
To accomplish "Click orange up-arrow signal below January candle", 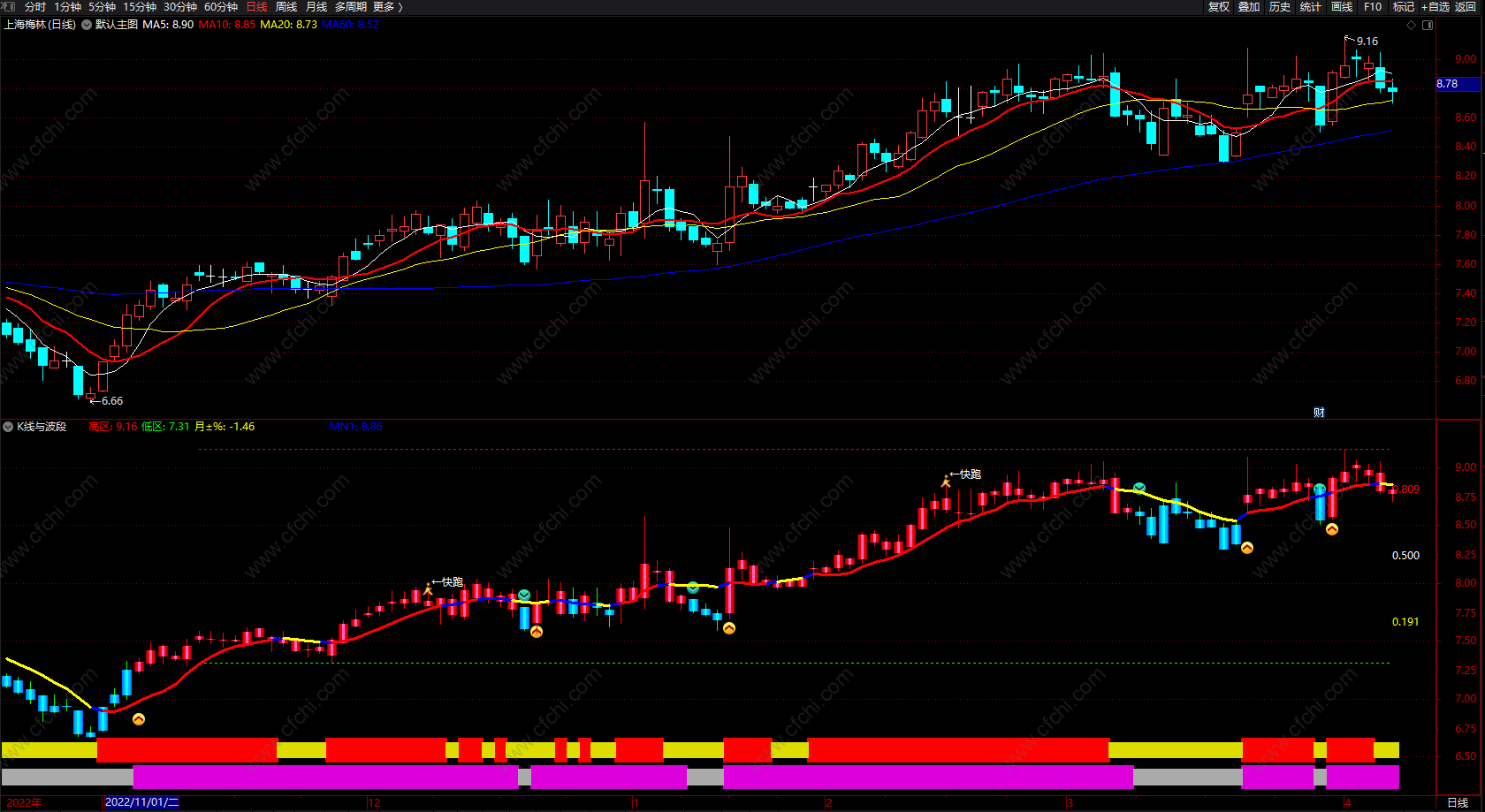I will point(729,628).
